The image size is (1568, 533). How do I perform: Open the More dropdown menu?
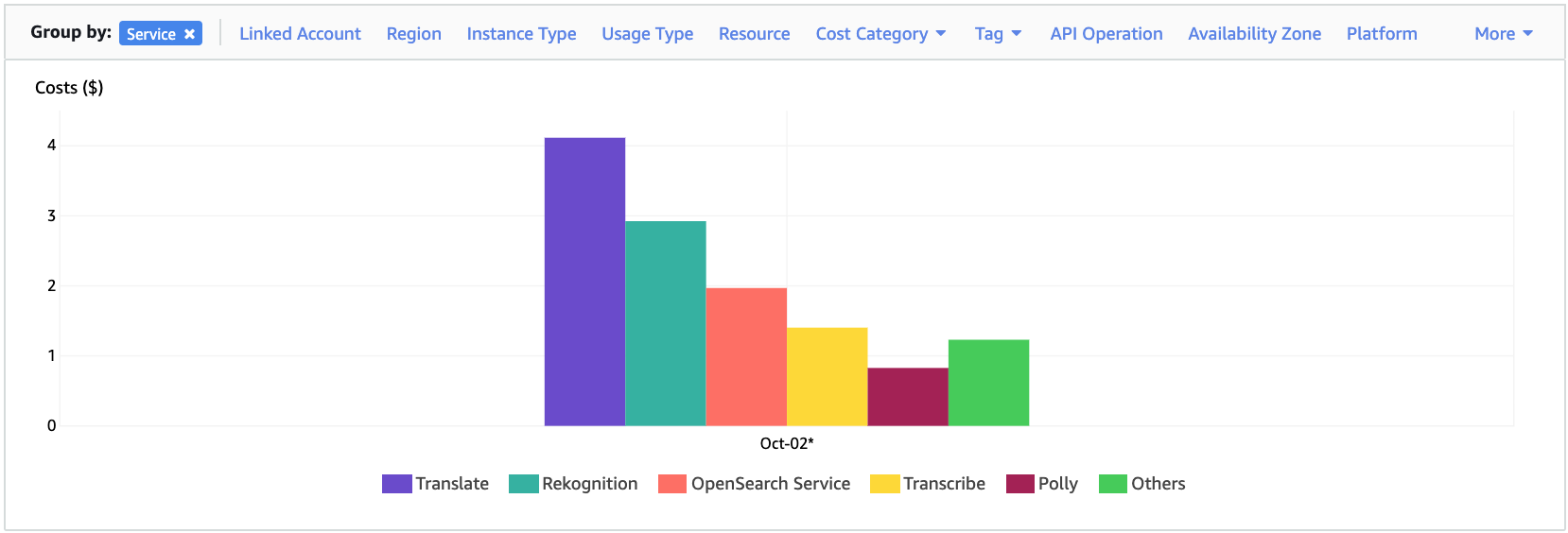[x=1504, y=34]
